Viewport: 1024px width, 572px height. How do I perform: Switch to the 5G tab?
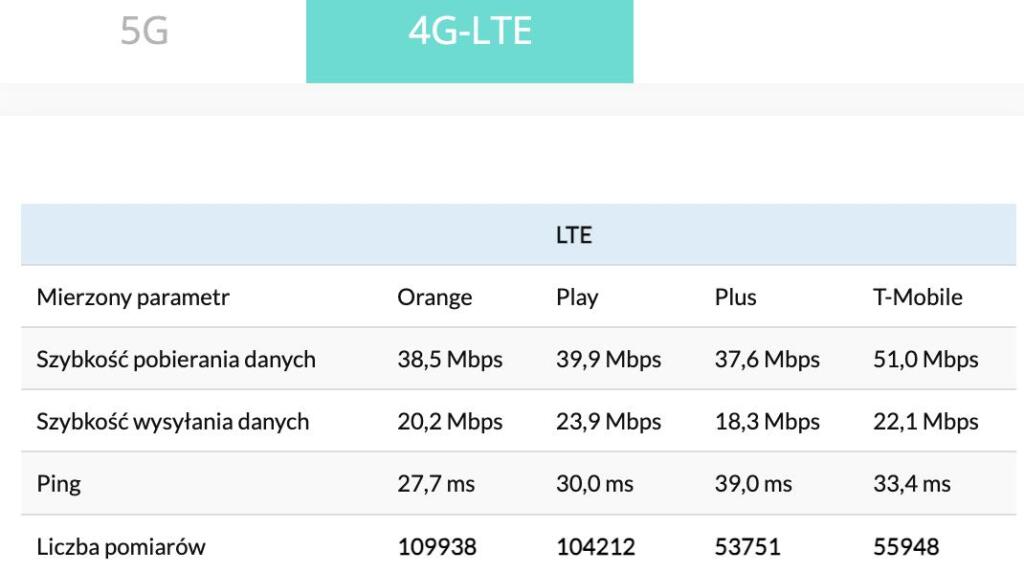point(144,32)
